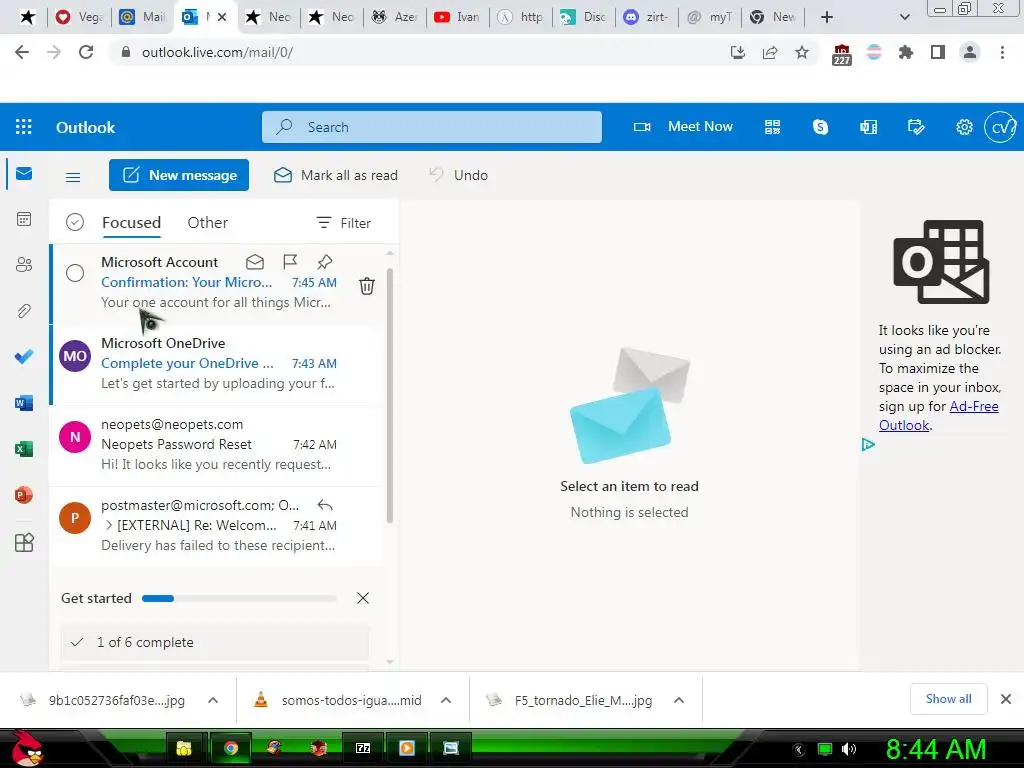Expand options for F5_tornado_Elie_M jpg download
1024x768 pixels.
coord(679,700)
